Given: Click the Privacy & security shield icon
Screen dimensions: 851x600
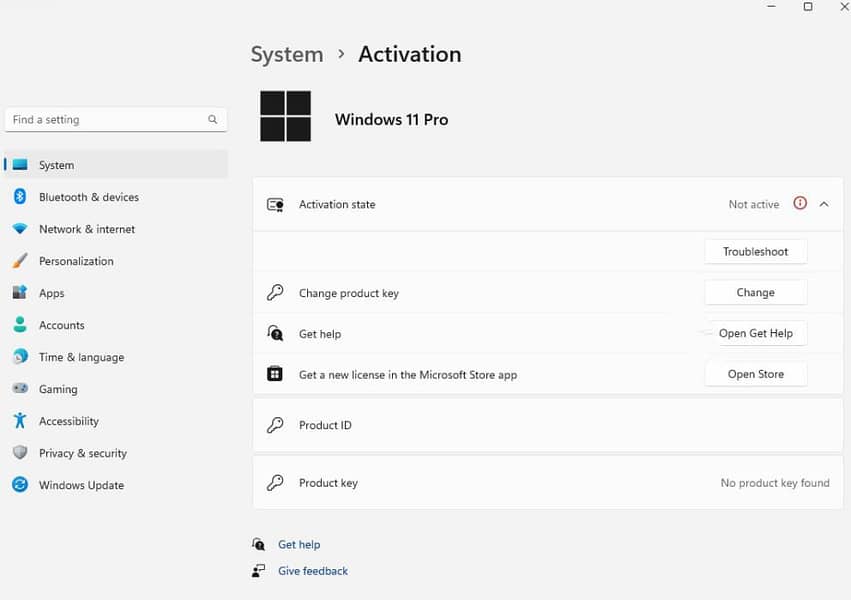Looking at the screenshot, I should click(x=20, y=452).
